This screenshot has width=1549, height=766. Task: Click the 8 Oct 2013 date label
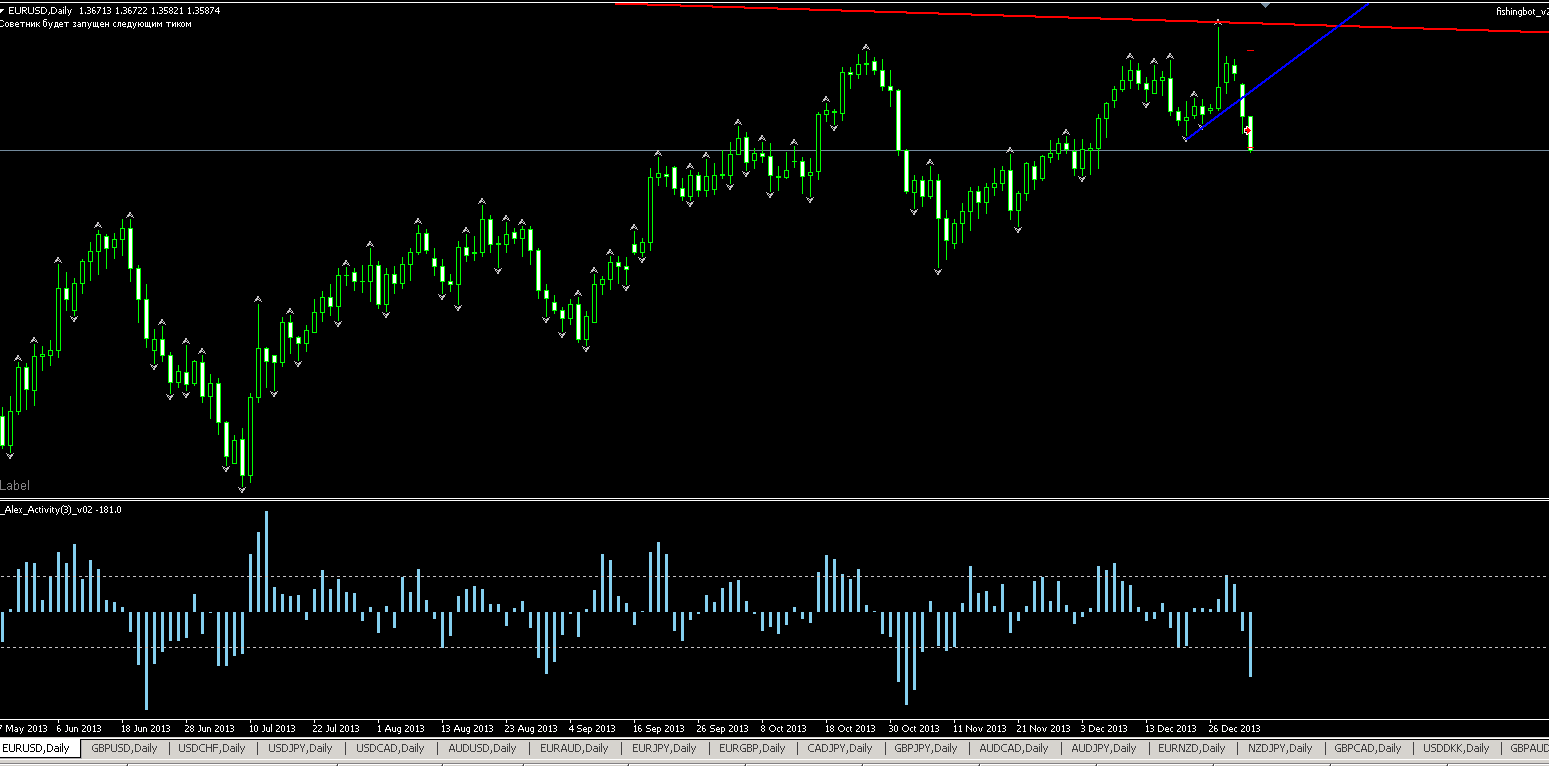(784, 728)
